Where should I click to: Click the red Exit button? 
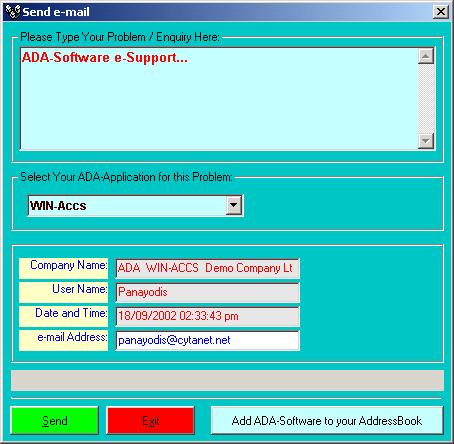point(150,420)
